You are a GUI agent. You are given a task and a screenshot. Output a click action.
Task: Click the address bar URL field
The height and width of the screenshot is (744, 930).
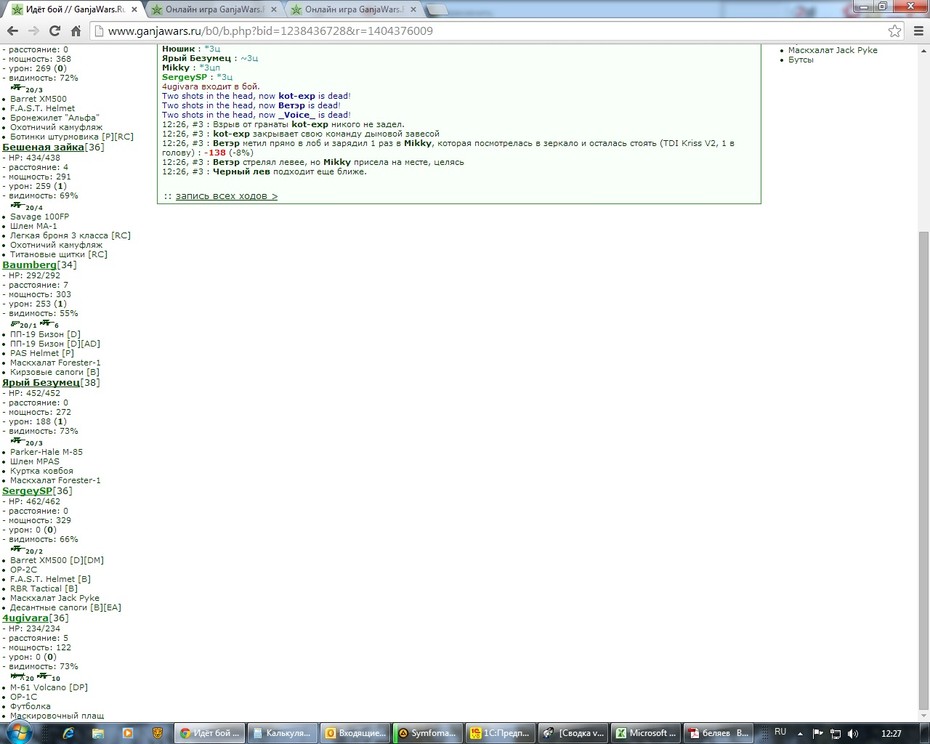coord(486,31)
